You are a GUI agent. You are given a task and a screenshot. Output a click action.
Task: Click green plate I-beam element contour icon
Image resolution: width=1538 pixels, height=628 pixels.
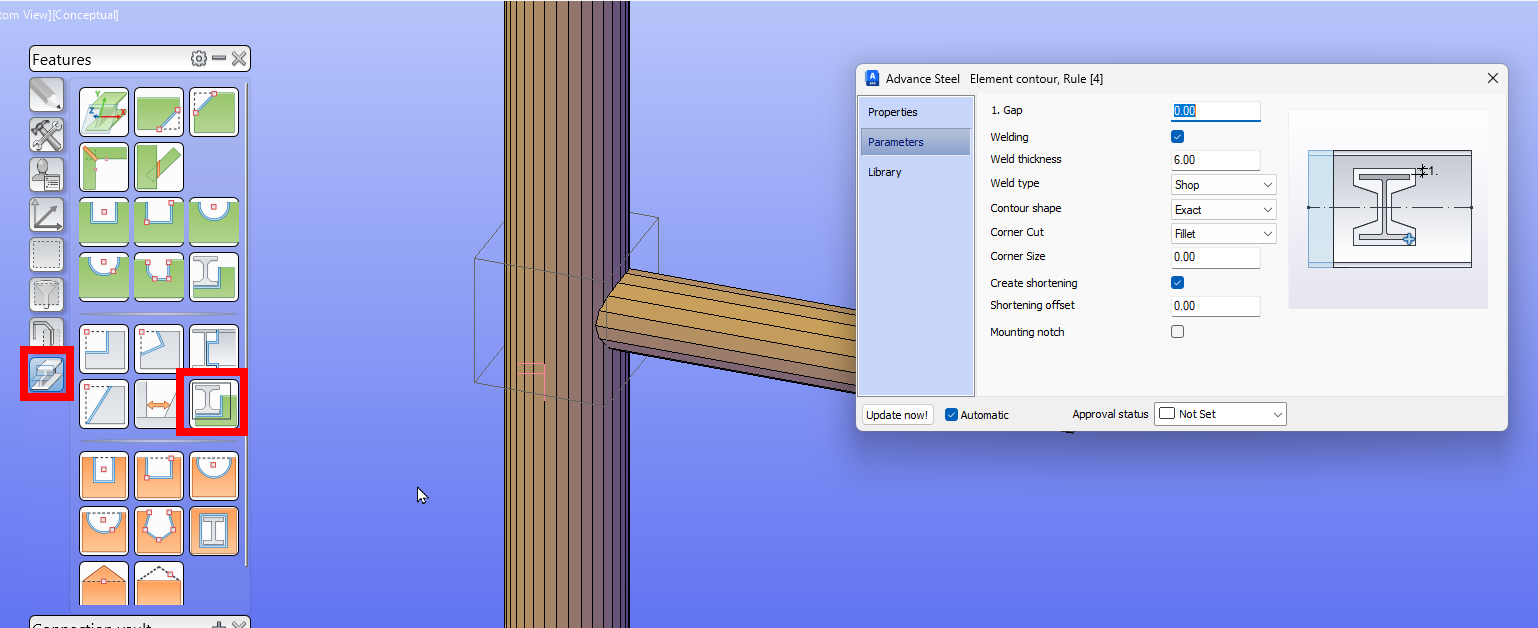coord(214,277)
